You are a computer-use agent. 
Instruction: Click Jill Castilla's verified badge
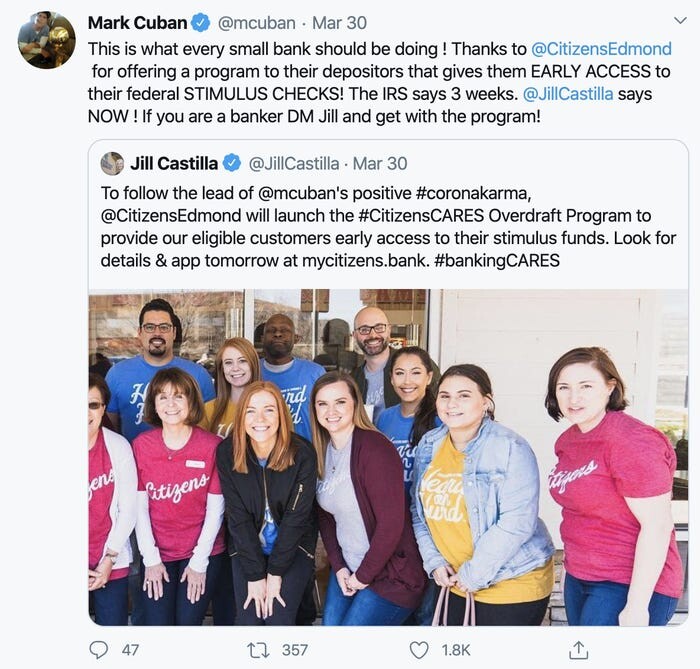coord(231,163)
